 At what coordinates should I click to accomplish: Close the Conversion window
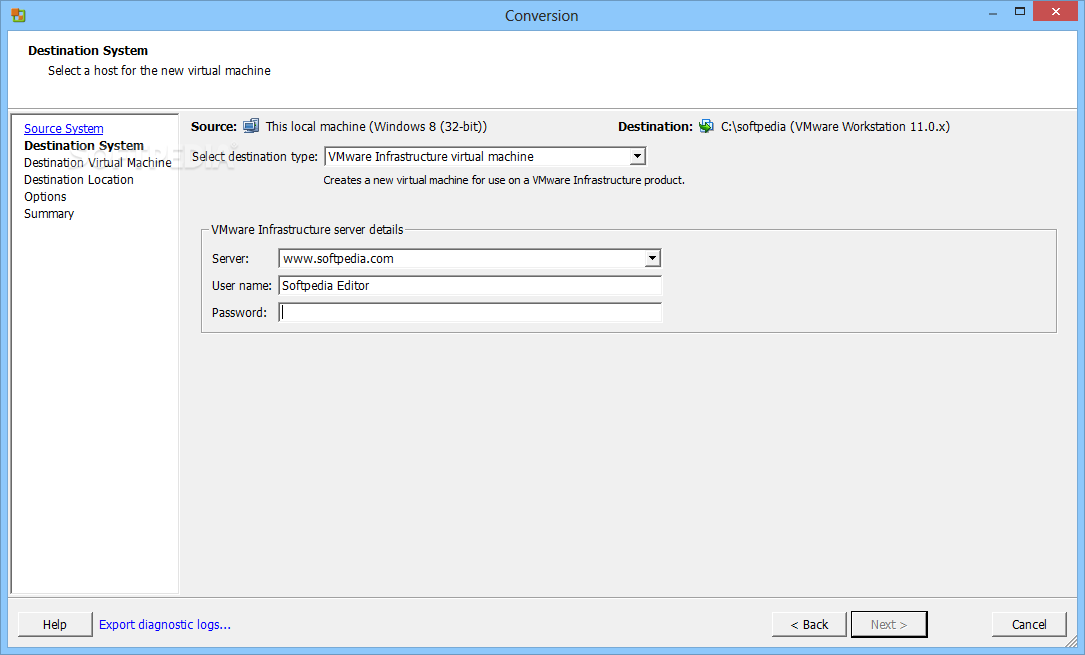pyautogui.click(x=1056, y=11)
